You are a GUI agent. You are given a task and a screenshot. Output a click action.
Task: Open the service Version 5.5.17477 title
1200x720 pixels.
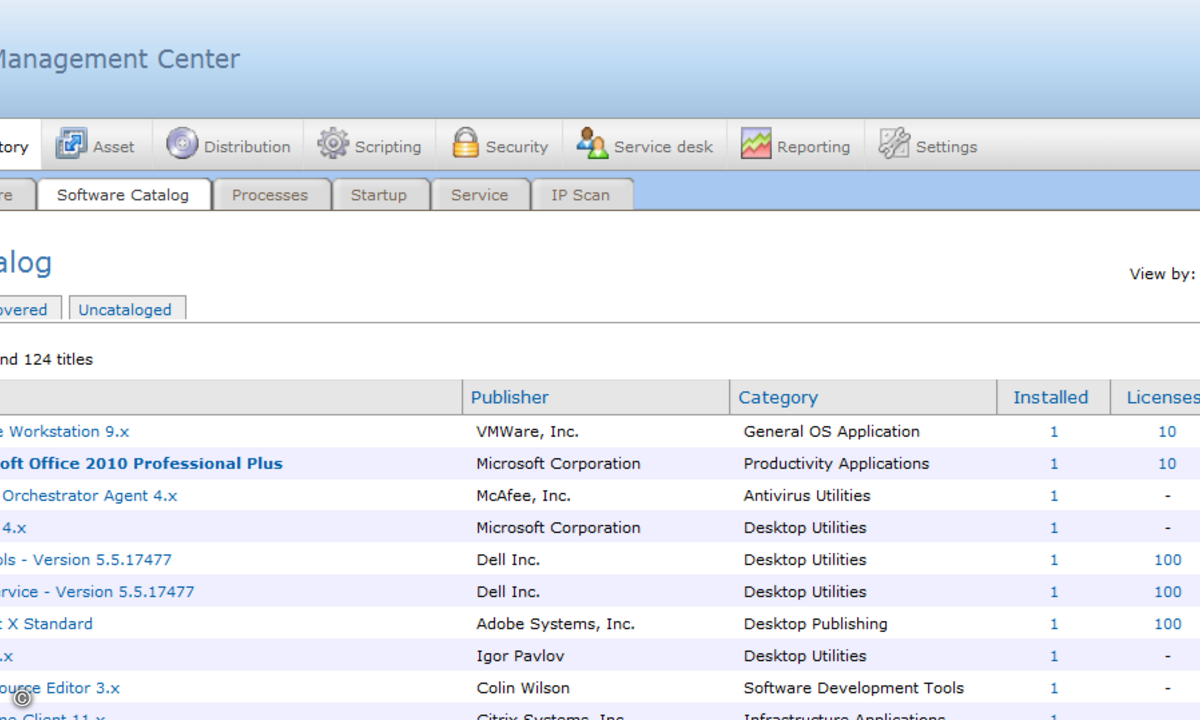[97, 592]
